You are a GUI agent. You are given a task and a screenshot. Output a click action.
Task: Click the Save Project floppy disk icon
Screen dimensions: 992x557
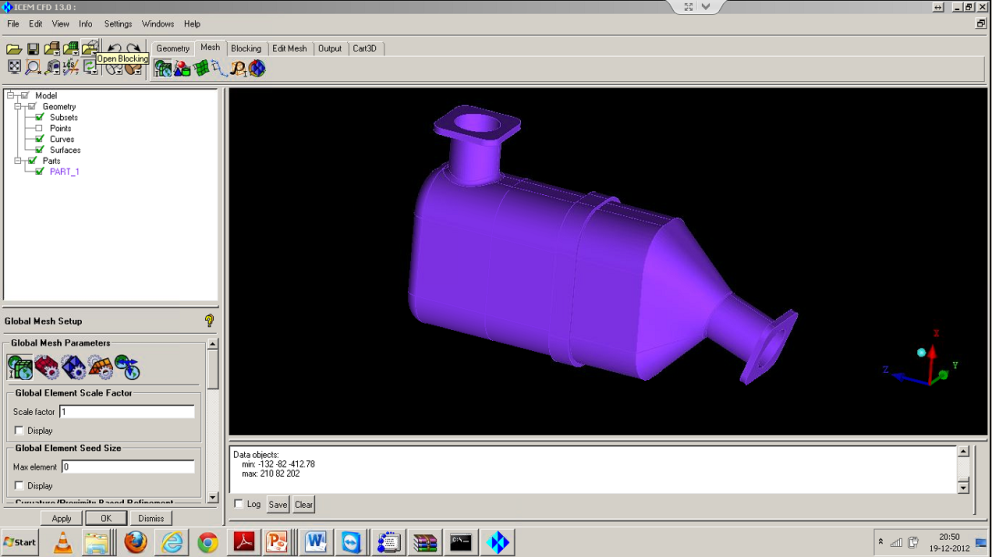(x=33, y=49)
